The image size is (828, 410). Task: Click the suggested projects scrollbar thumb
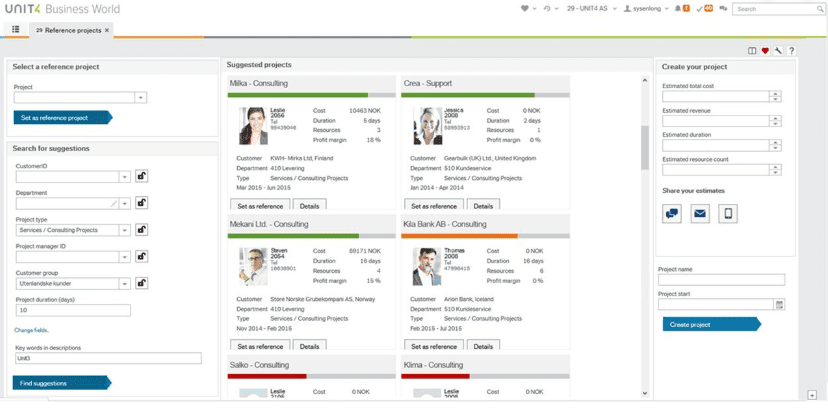[x=644, y=148]
